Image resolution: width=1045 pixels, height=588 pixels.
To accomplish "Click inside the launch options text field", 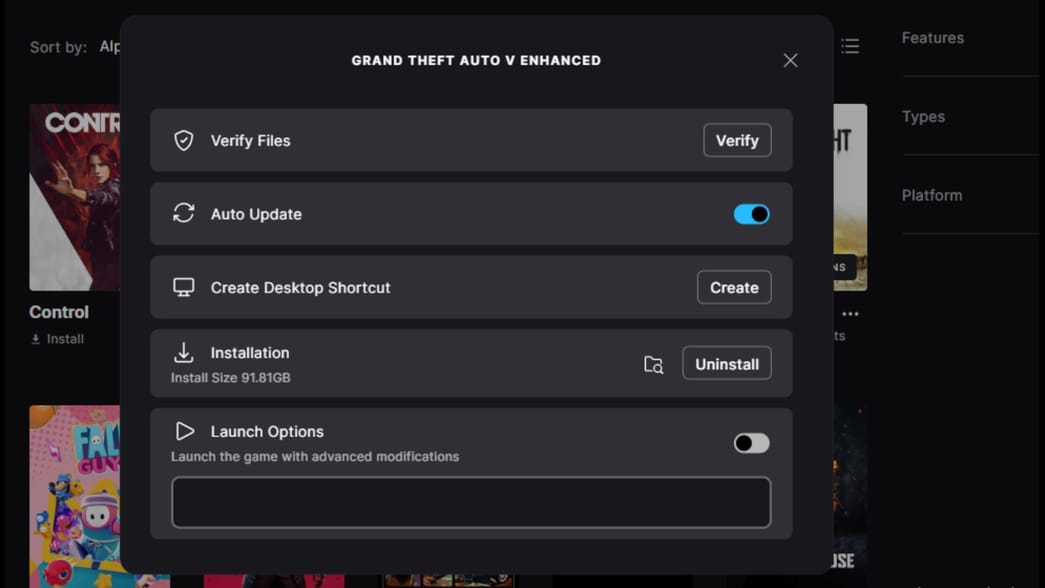I will coord(470,502).
